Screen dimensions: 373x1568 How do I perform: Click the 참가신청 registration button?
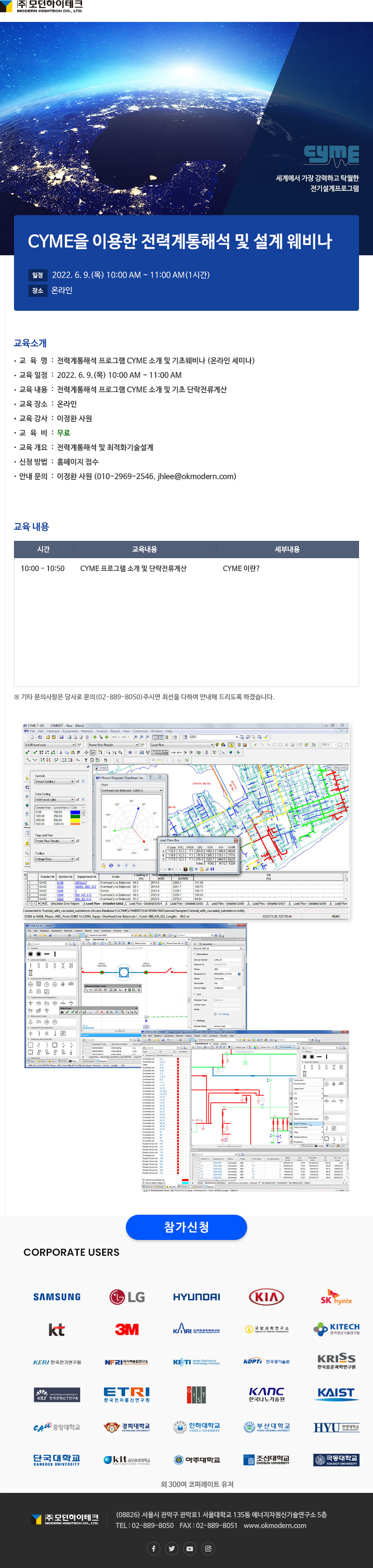(186, 1227)
